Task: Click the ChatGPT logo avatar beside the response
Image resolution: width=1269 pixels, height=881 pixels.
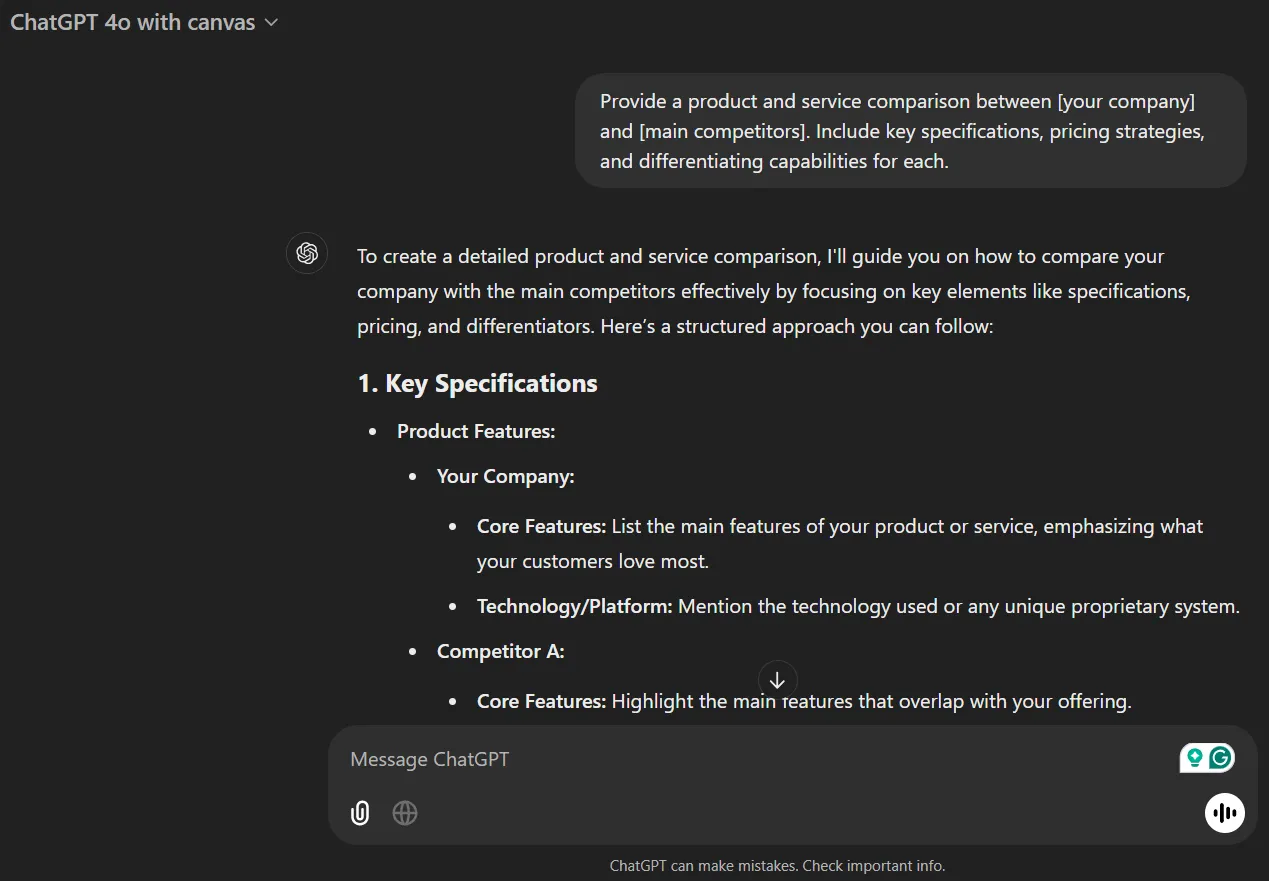Action: tap(307, 253)
